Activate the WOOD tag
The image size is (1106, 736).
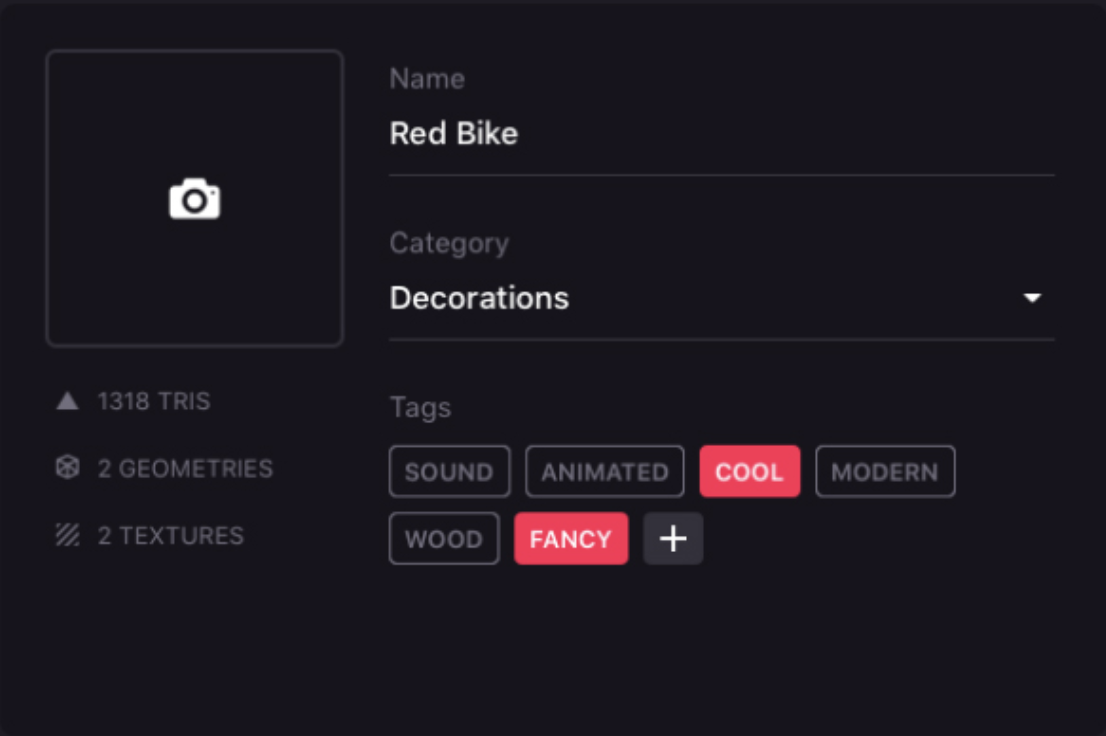(x=444, y=538)
